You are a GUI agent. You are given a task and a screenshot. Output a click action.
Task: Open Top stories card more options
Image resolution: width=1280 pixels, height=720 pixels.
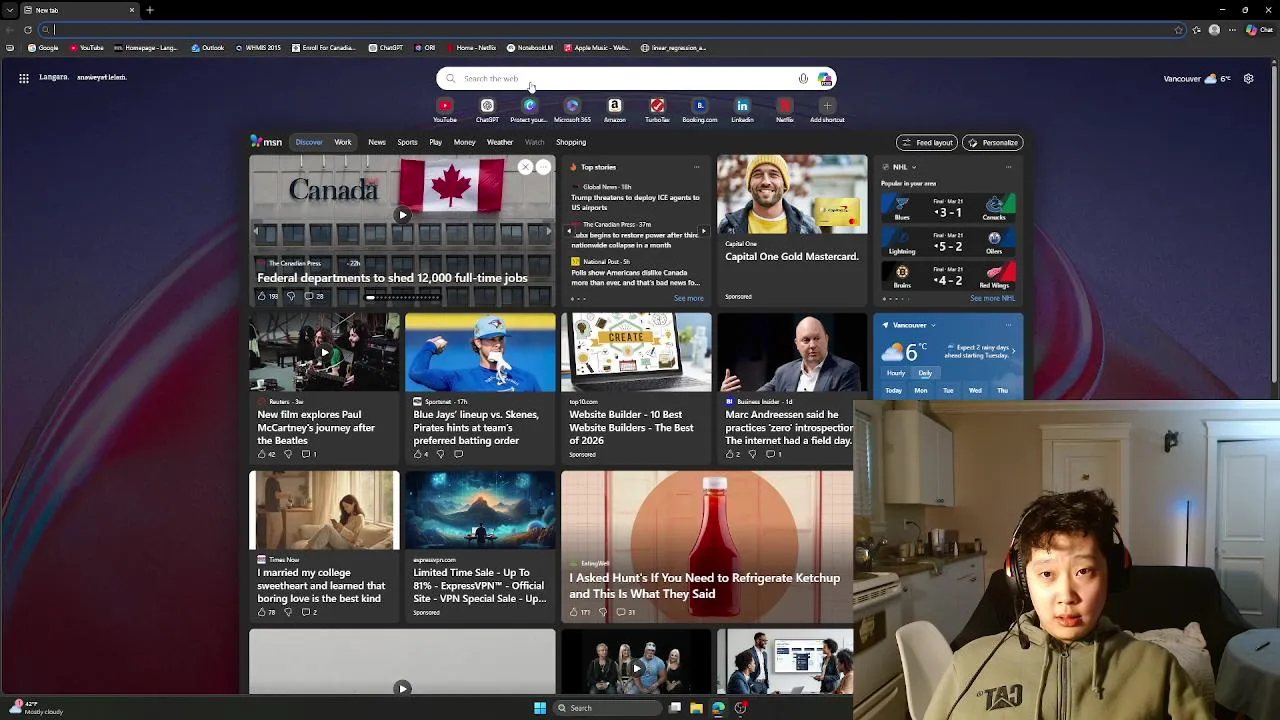696,167
